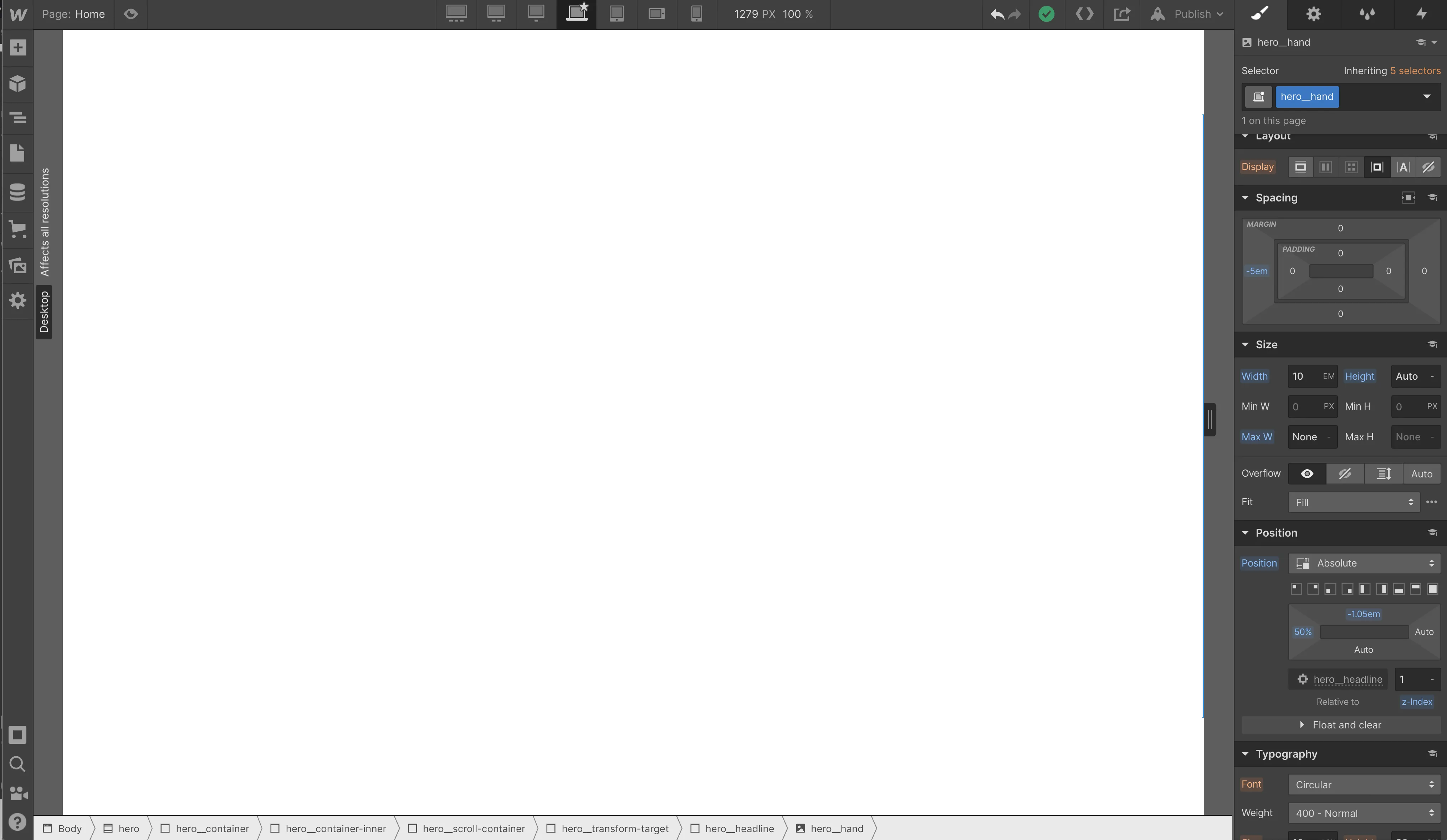Click the Export Code icon

1084,14
